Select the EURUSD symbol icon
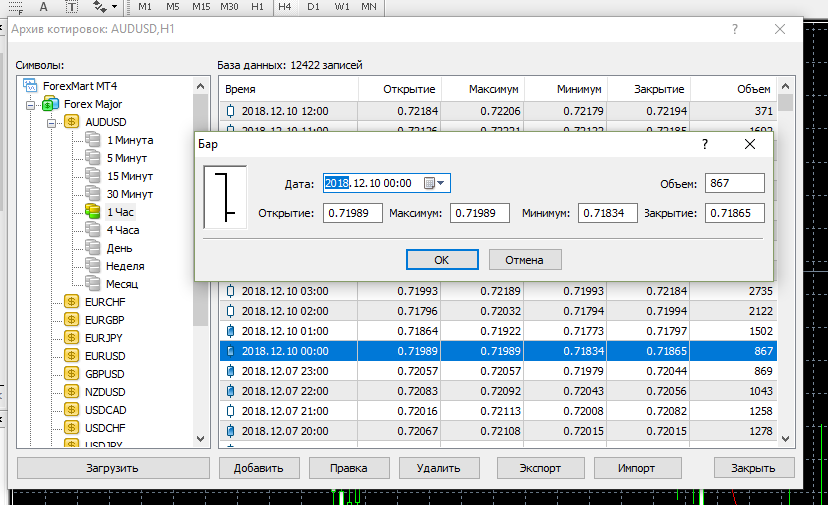The width and height of the screenshot is (828, 505). pyautogui.click(x=71, y=355)
